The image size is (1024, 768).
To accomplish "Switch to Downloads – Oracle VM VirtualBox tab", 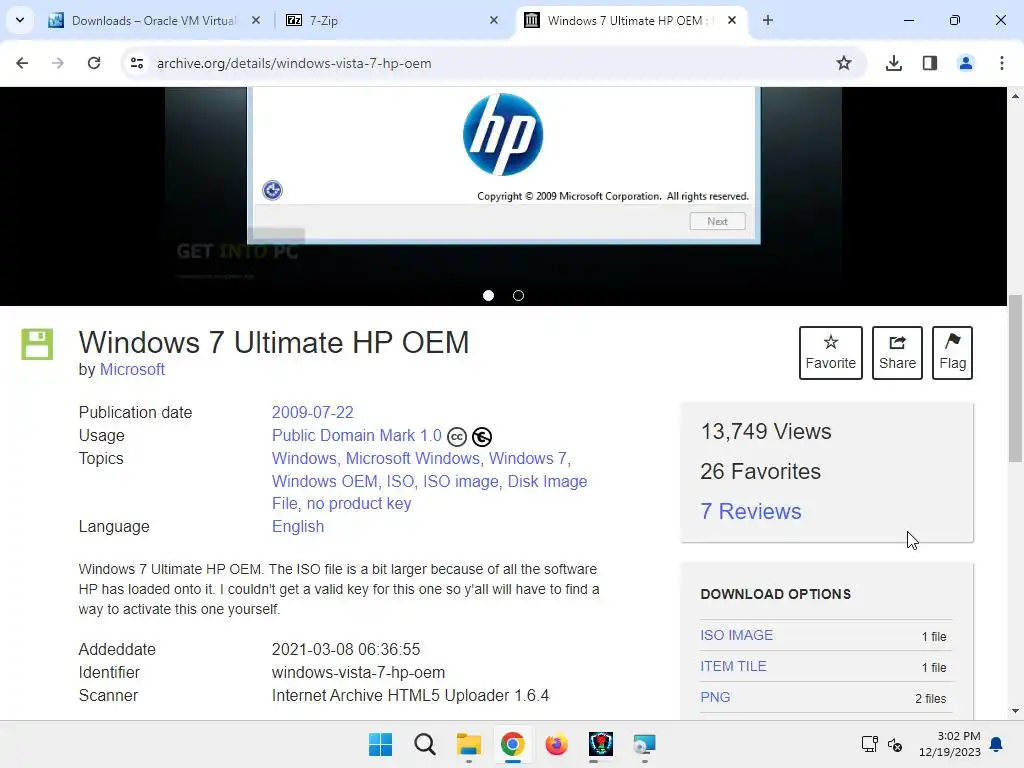I will coord(153,21).
